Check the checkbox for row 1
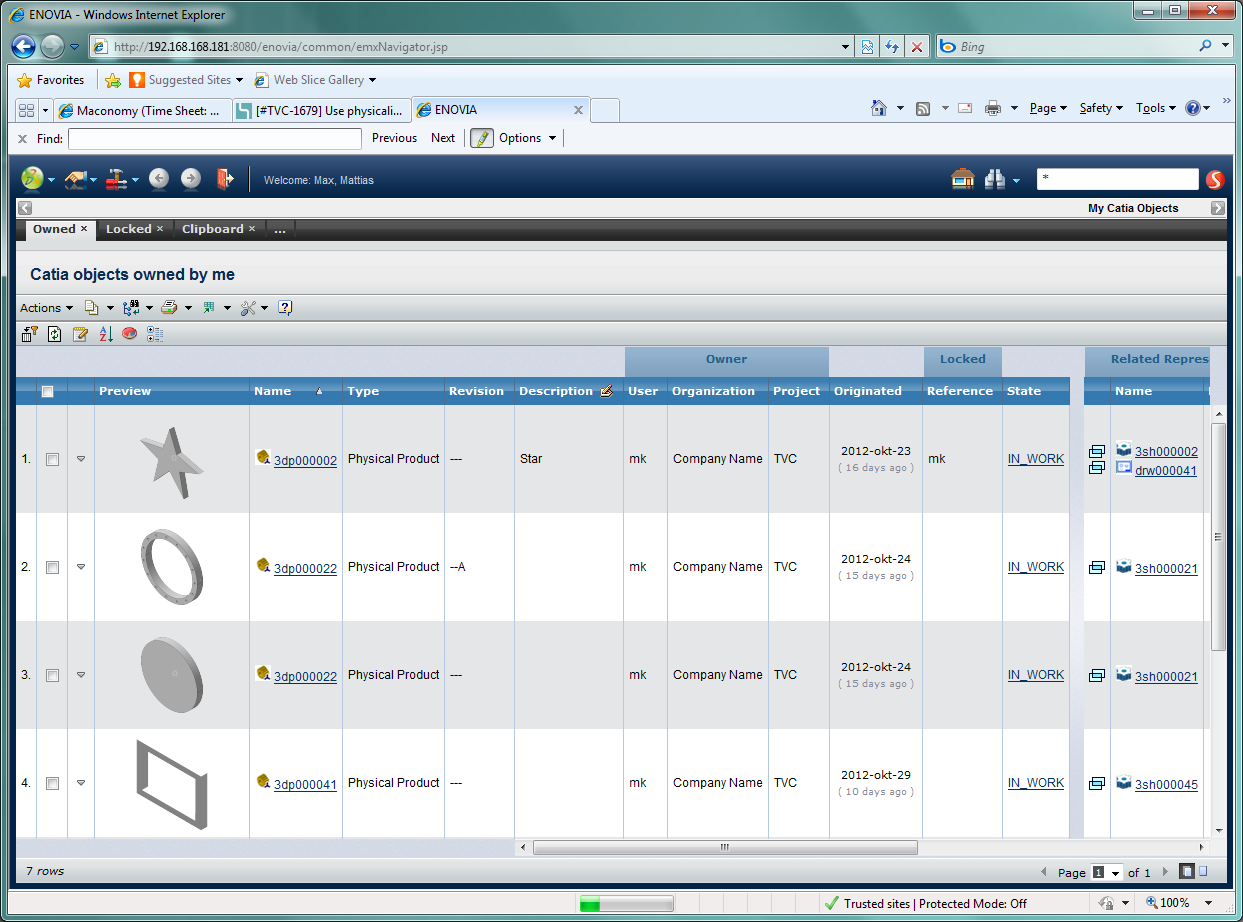This screenshot has width=1243, height=922. click(53, 460)
